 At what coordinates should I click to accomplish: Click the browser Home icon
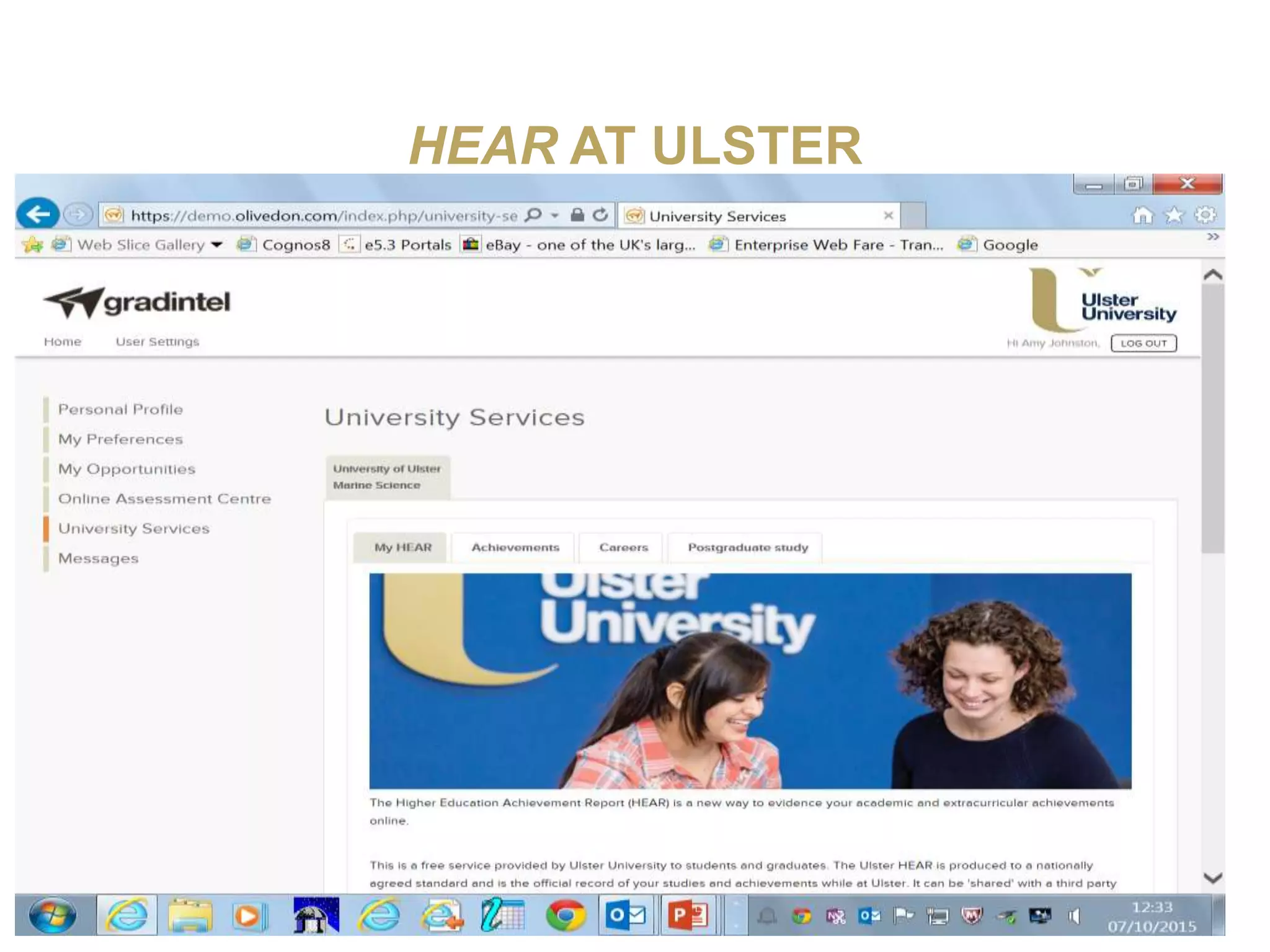pos(1142,215)
